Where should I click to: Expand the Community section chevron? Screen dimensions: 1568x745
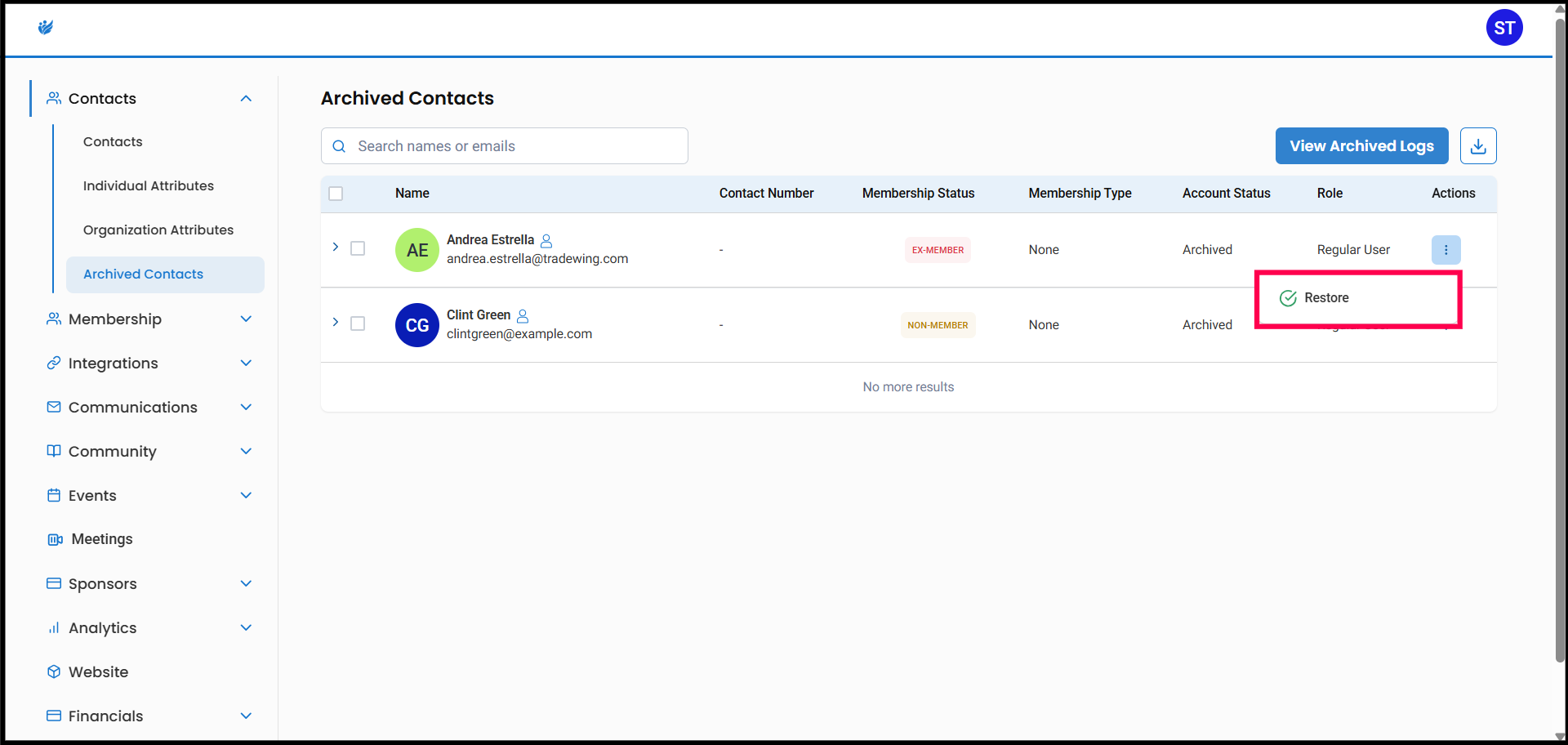pyautogui.click(x=246, y=451)
